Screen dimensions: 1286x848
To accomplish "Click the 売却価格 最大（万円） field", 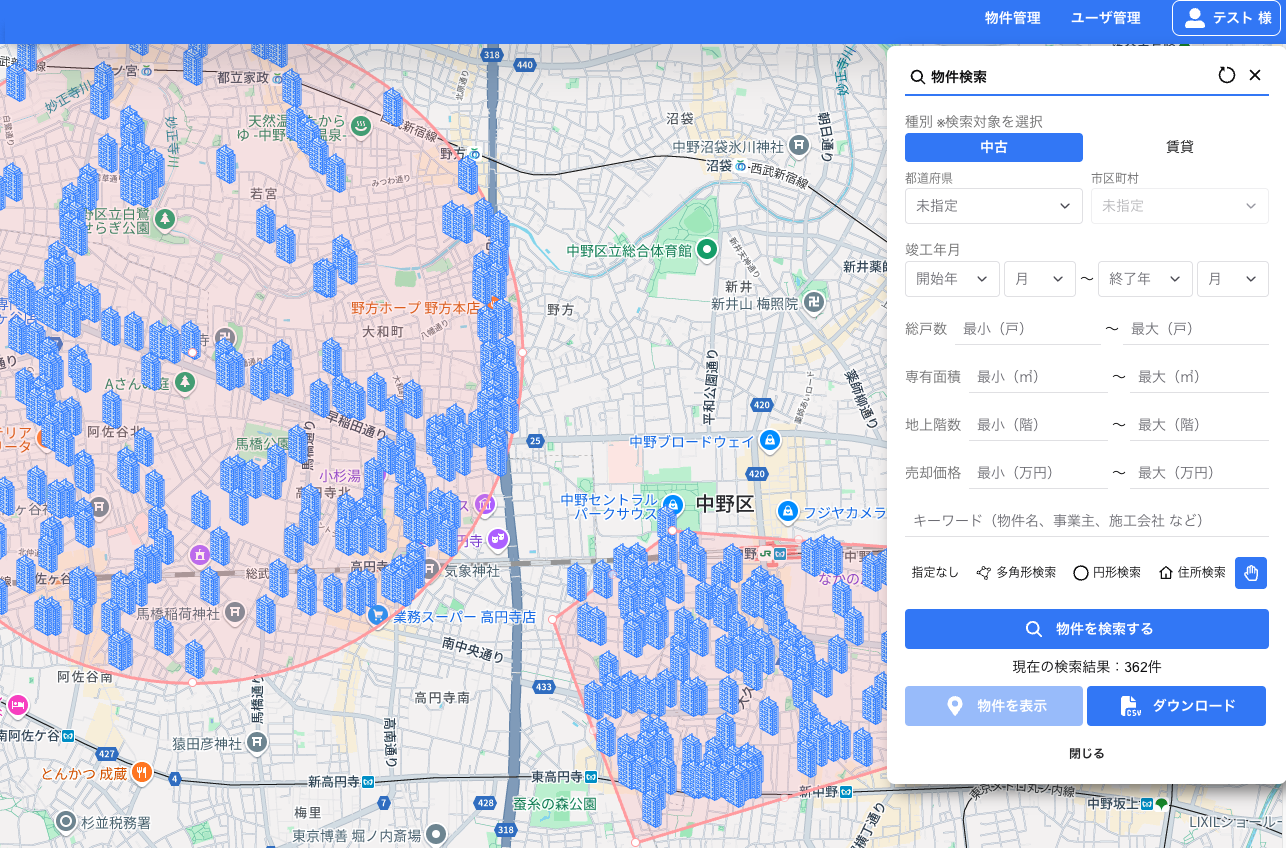I will point(1200,472).
